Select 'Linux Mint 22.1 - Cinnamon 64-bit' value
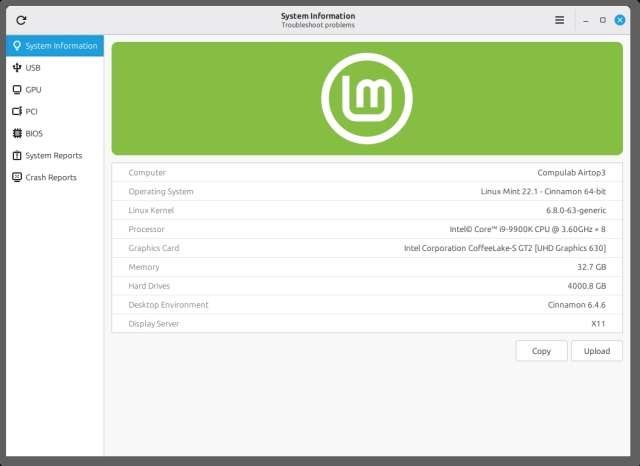The width and height of the screenshot is (640, 466). pyautogui.click(x=543, y=191)
